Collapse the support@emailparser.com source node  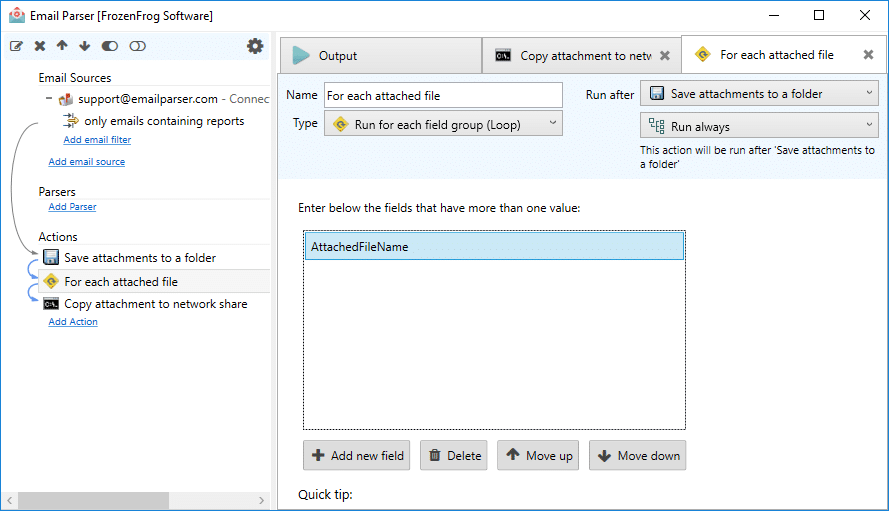49,98
